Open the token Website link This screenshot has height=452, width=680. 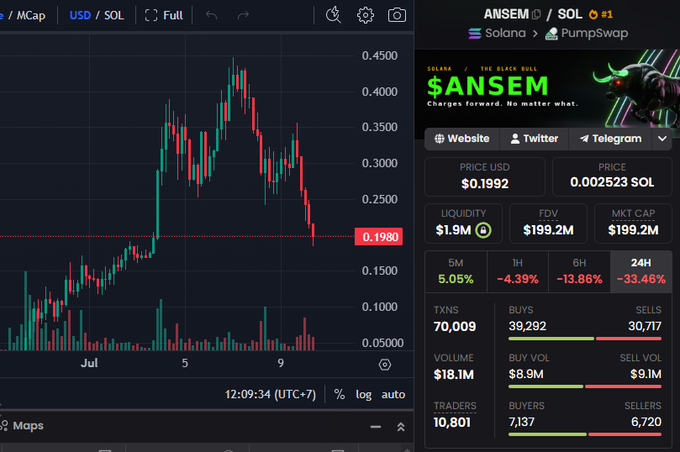[462, 138]
